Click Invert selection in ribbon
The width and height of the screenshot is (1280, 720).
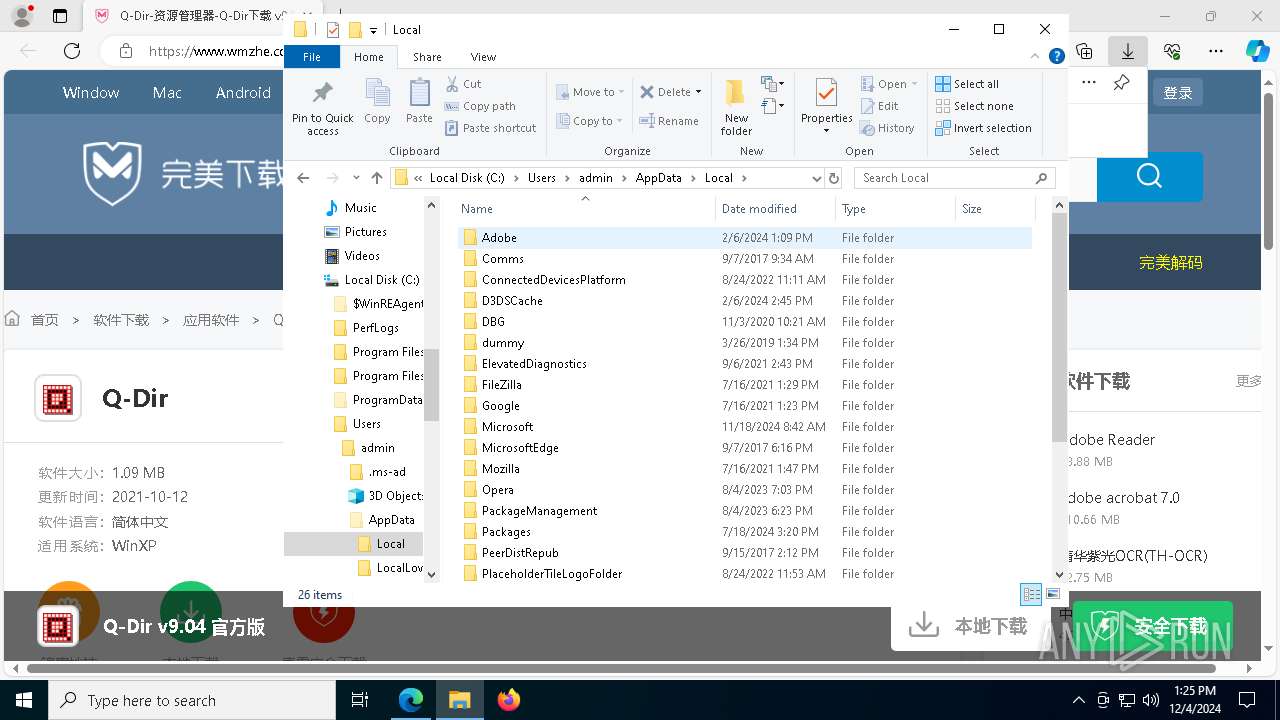(x=983, y=128)
